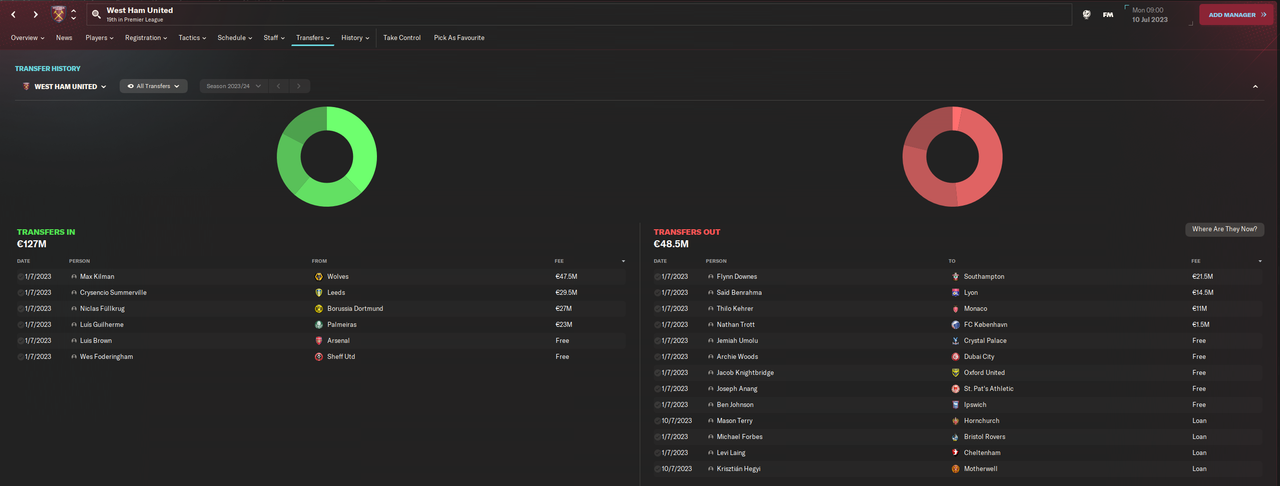1280x486 pixels.
Task: Click player icon beside Max Kilman
Action: [x=74, y=276]
